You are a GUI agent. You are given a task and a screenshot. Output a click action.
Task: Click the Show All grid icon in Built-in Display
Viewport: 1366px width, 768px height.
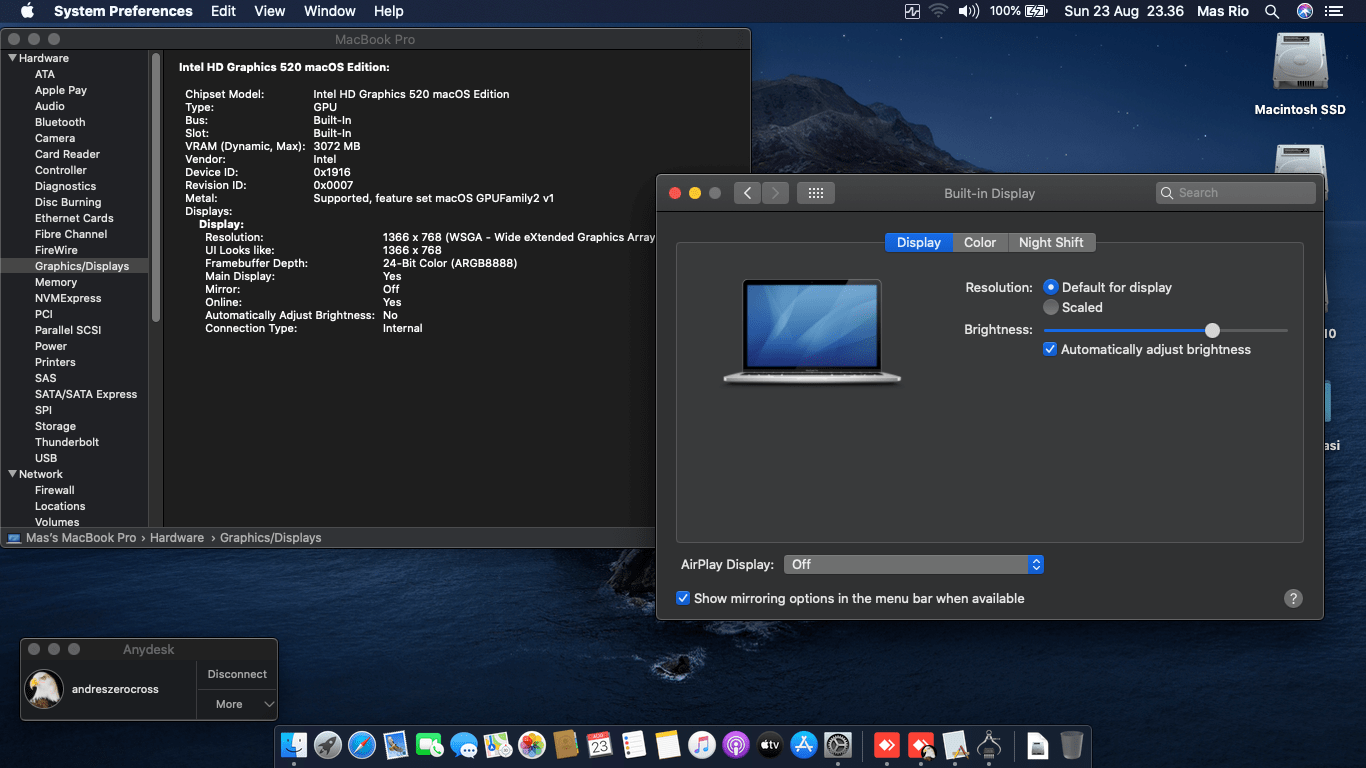[x=815, y=193]
